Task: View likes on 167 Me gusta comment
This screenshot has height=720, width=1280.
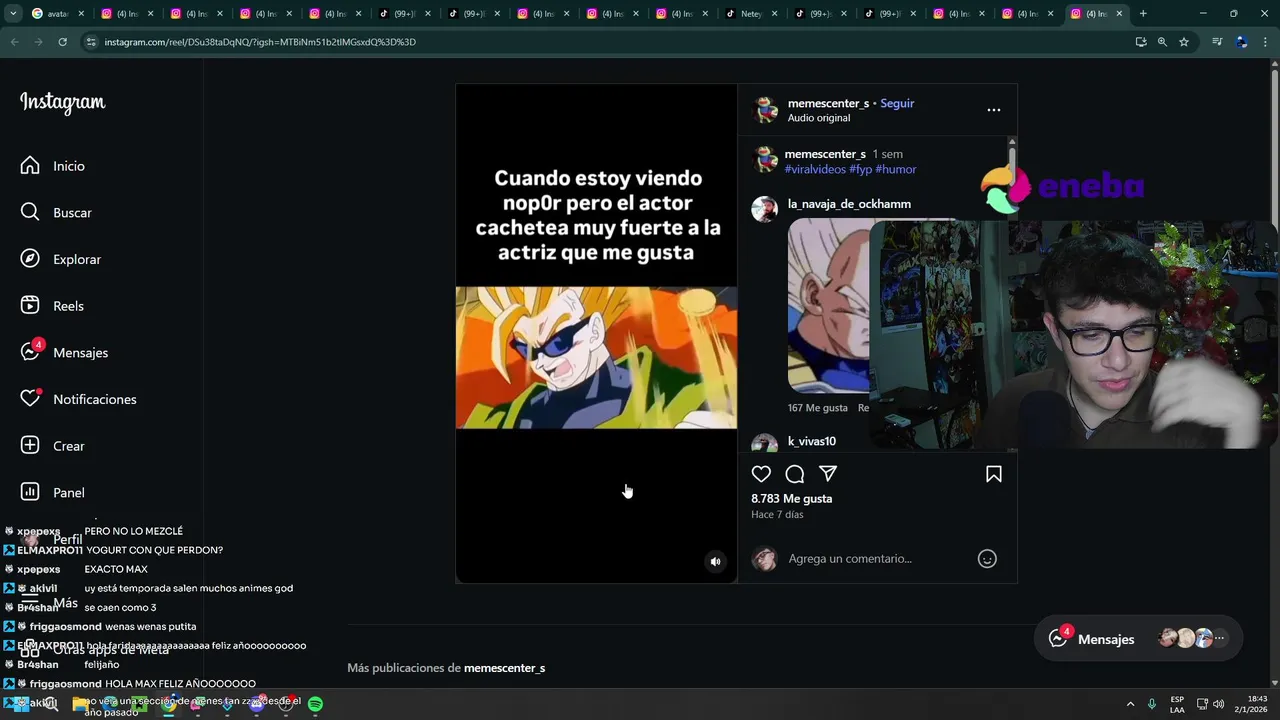Action: [x=817, y=408]
